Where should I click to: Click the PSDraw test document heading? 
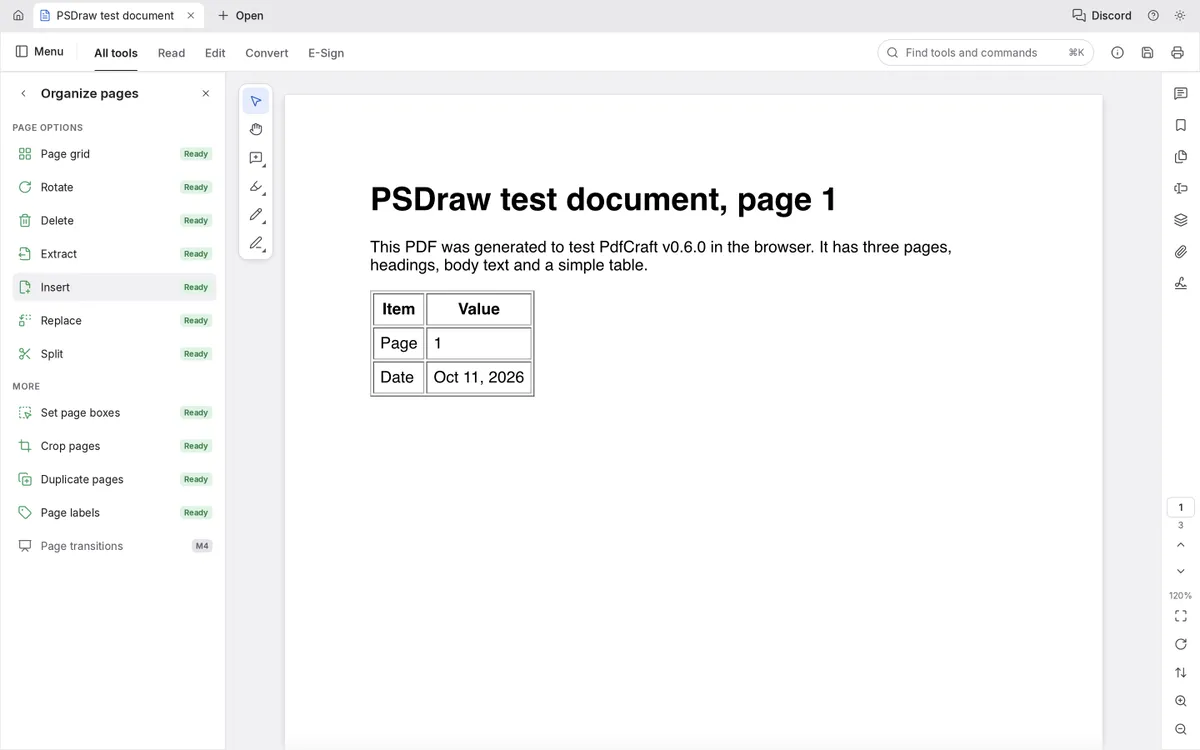(x=603, y=199)
